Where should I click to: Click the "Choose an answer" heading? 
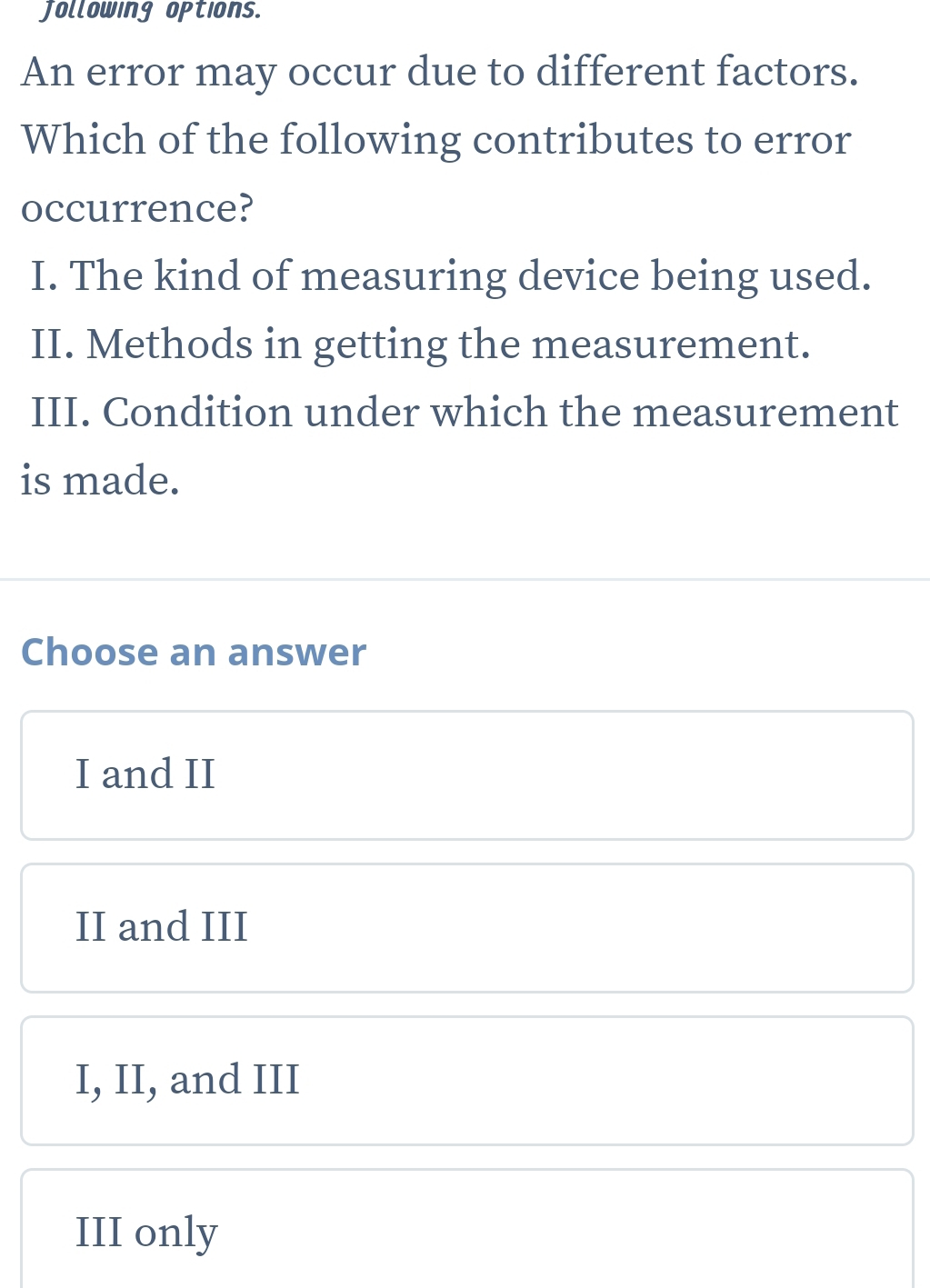pyautogui.click(x=194, y=652)
